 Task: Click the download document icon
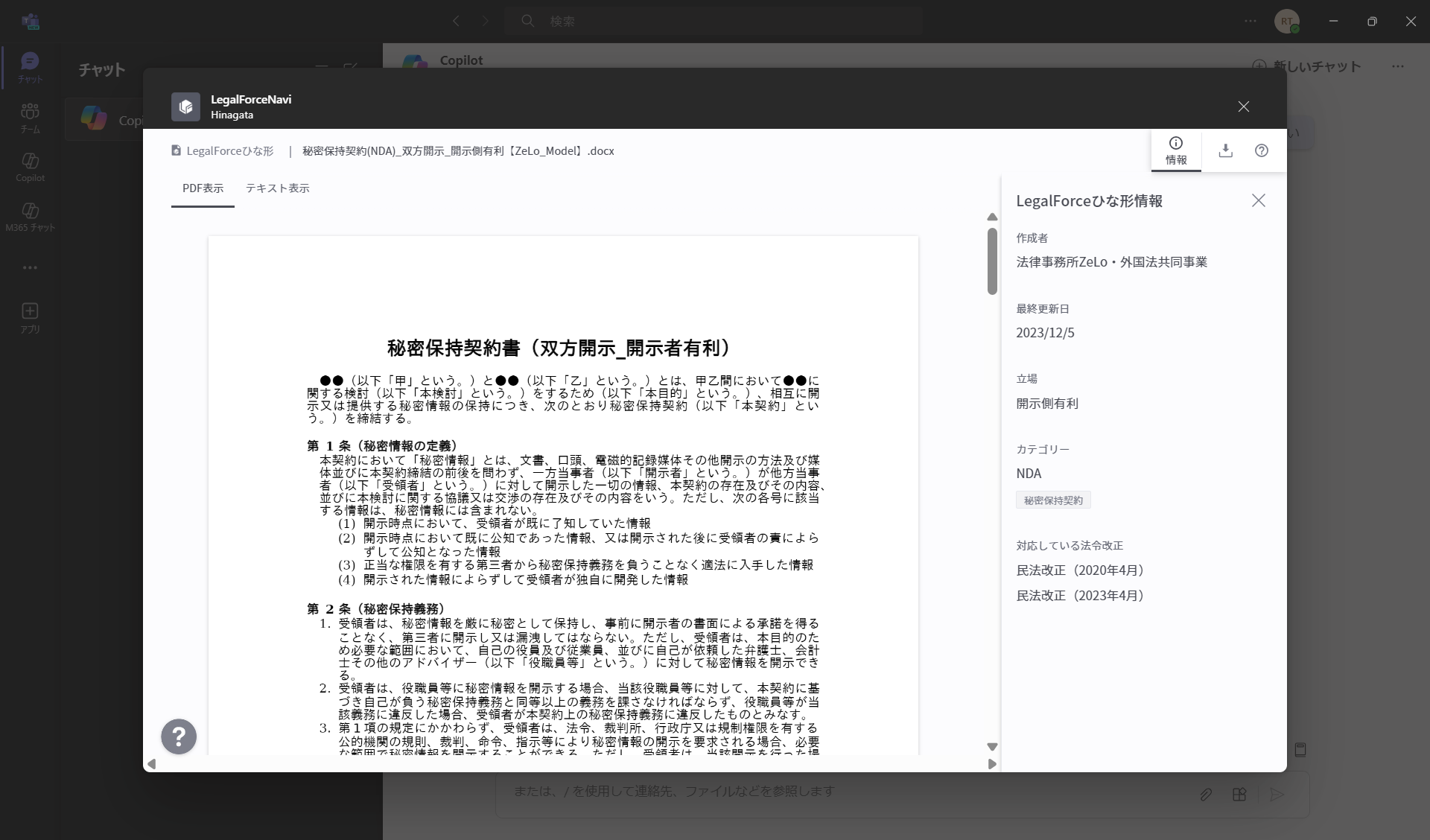1225,150
